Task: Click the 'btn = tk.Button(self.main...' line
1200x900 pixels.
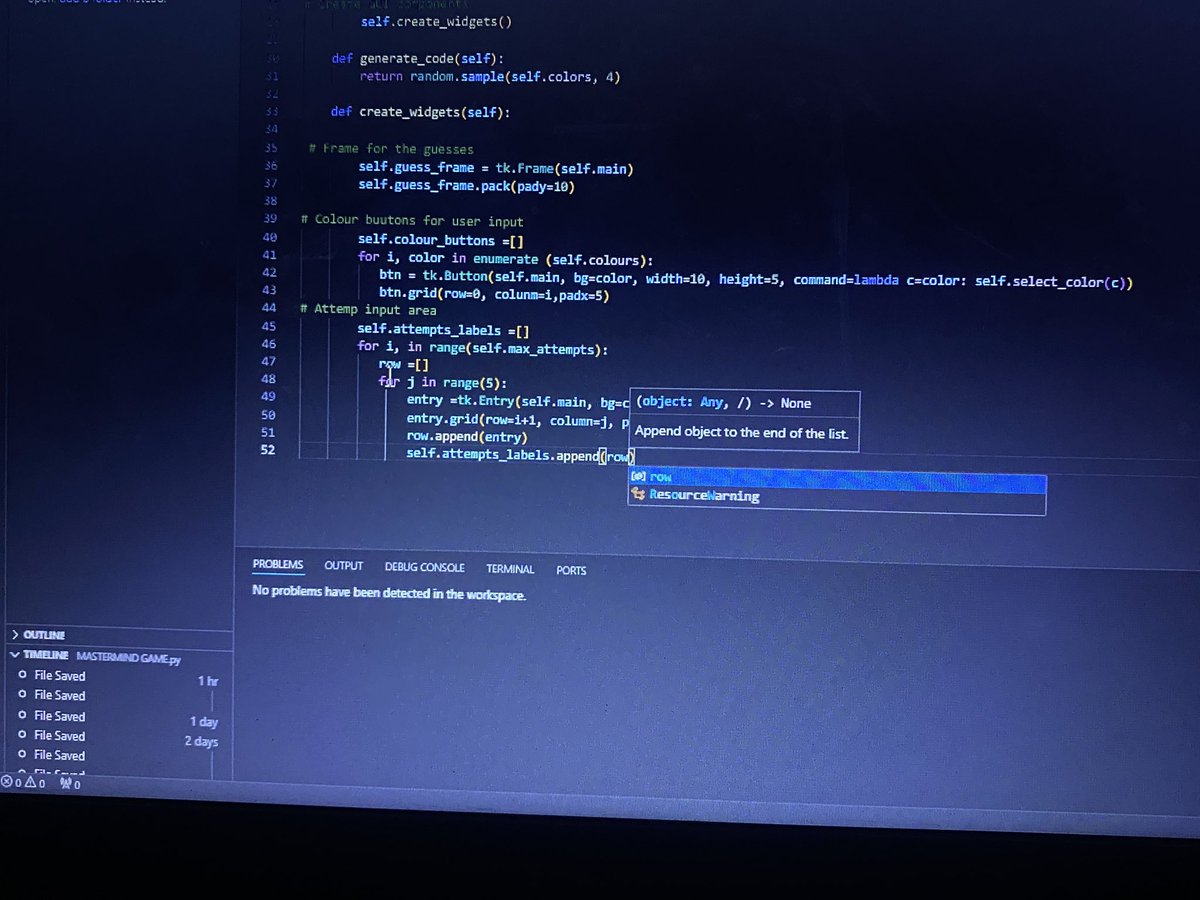Action: pos(756,281)
